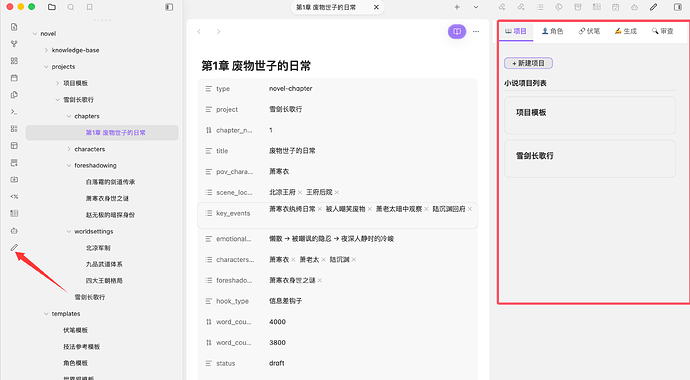
Task: Click the first link icon in right toolbar
Action: click(502, 7)
